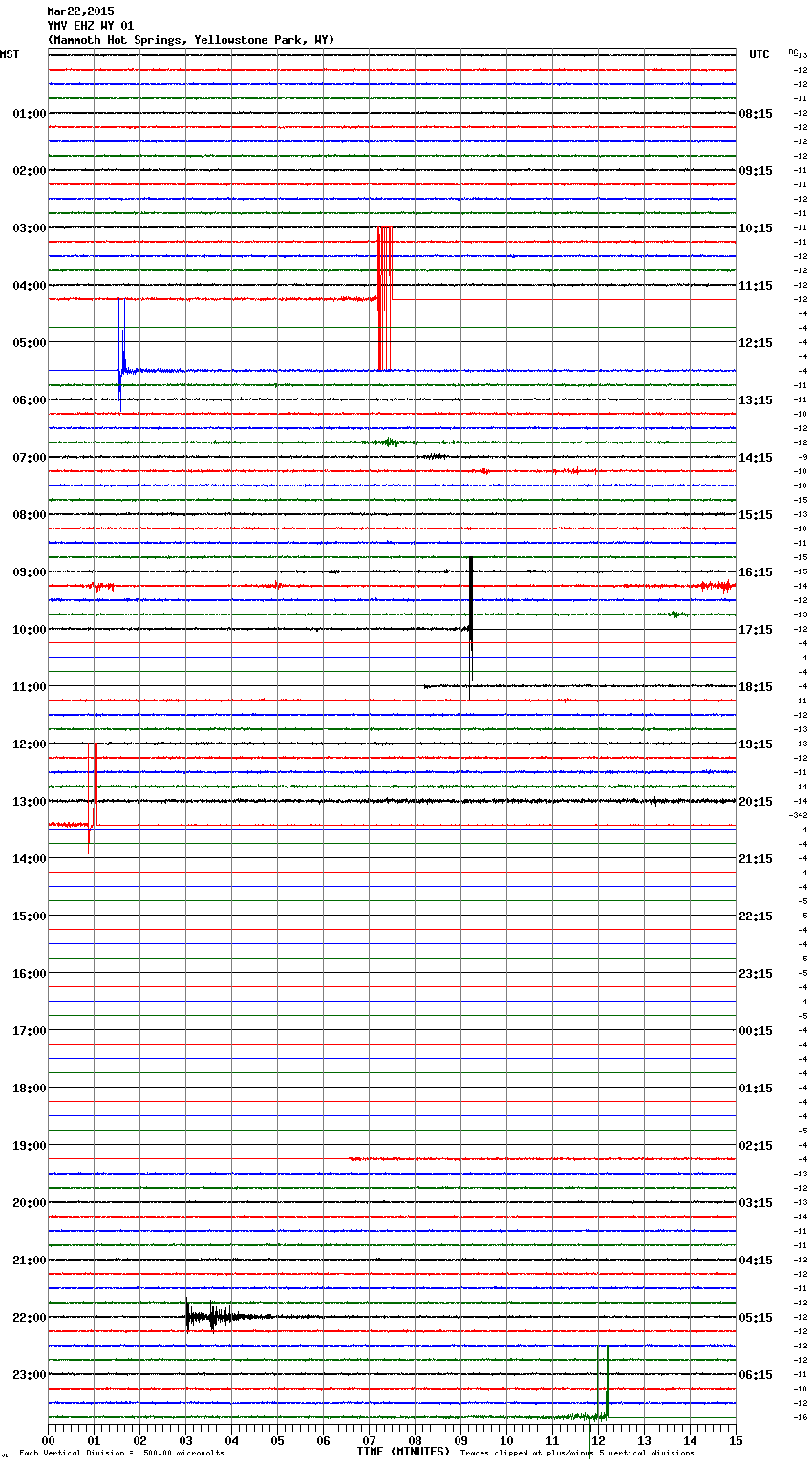This screenshot has width=812, height=1466.
Task: Click the 10:15 UTC time label
Action: coord(756,228)
